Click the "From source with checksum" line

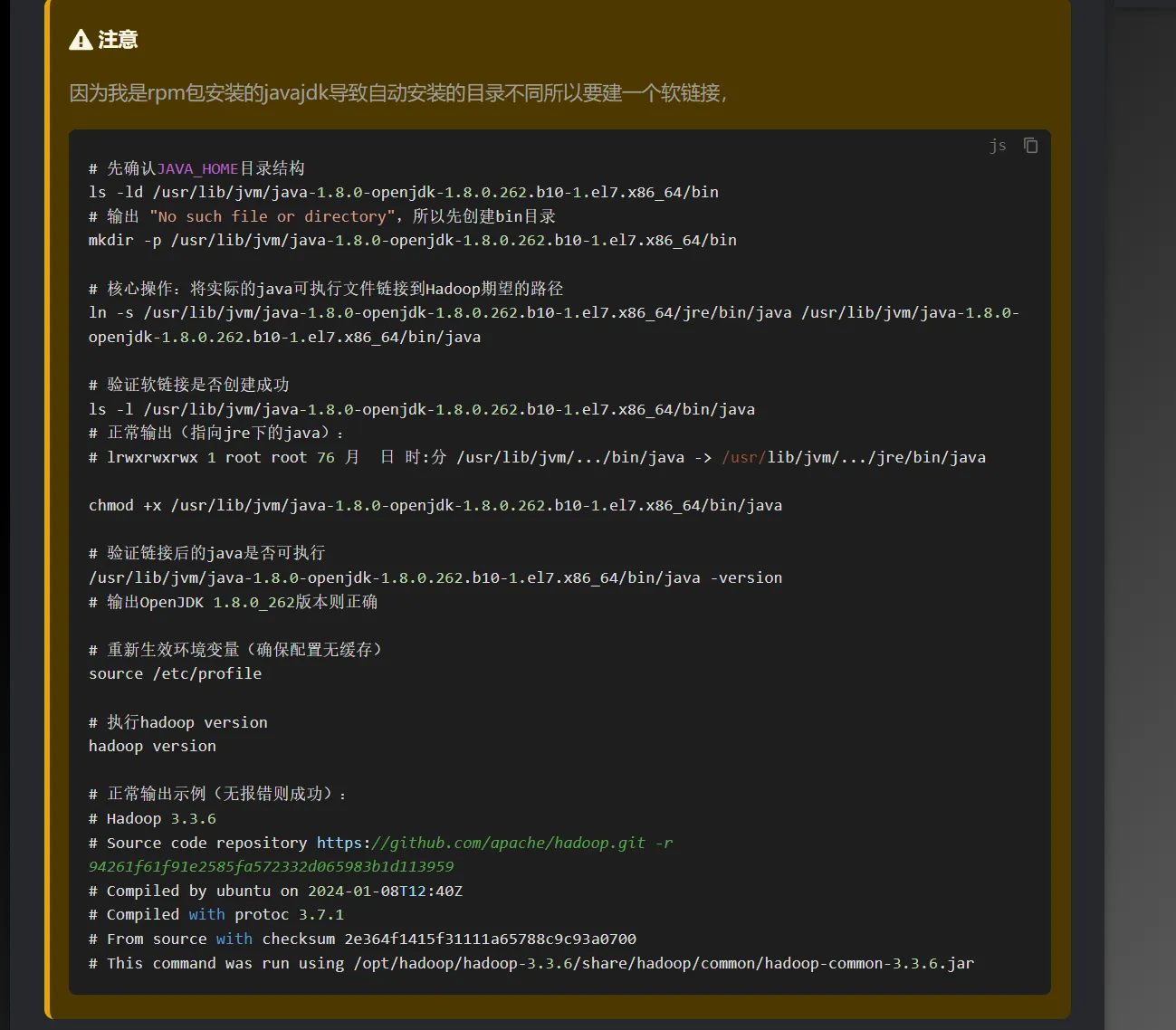tap(362, 939)
